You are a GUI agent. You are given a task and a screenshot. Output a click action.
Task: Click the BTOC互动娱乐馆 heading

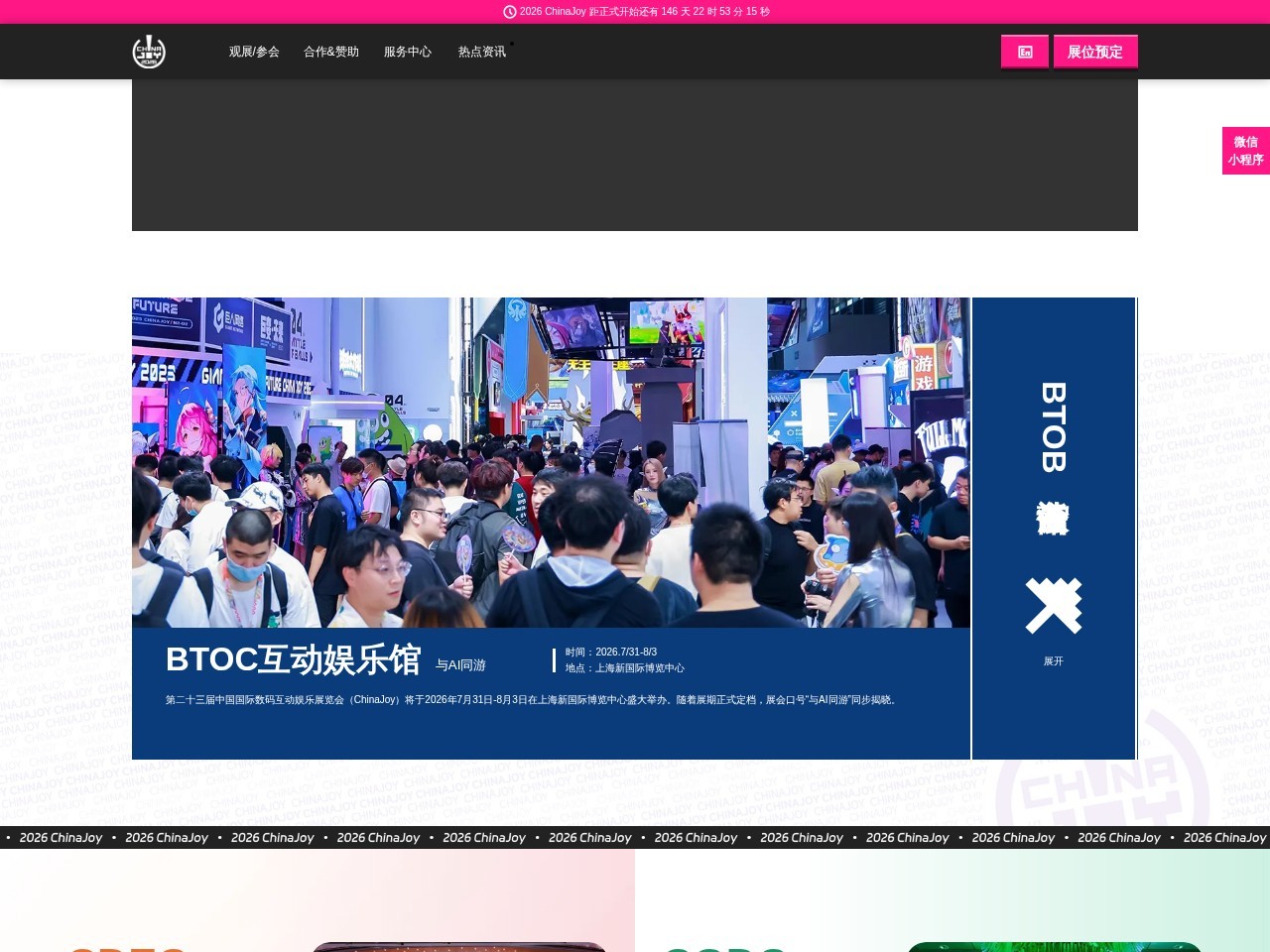coord(293,659)
